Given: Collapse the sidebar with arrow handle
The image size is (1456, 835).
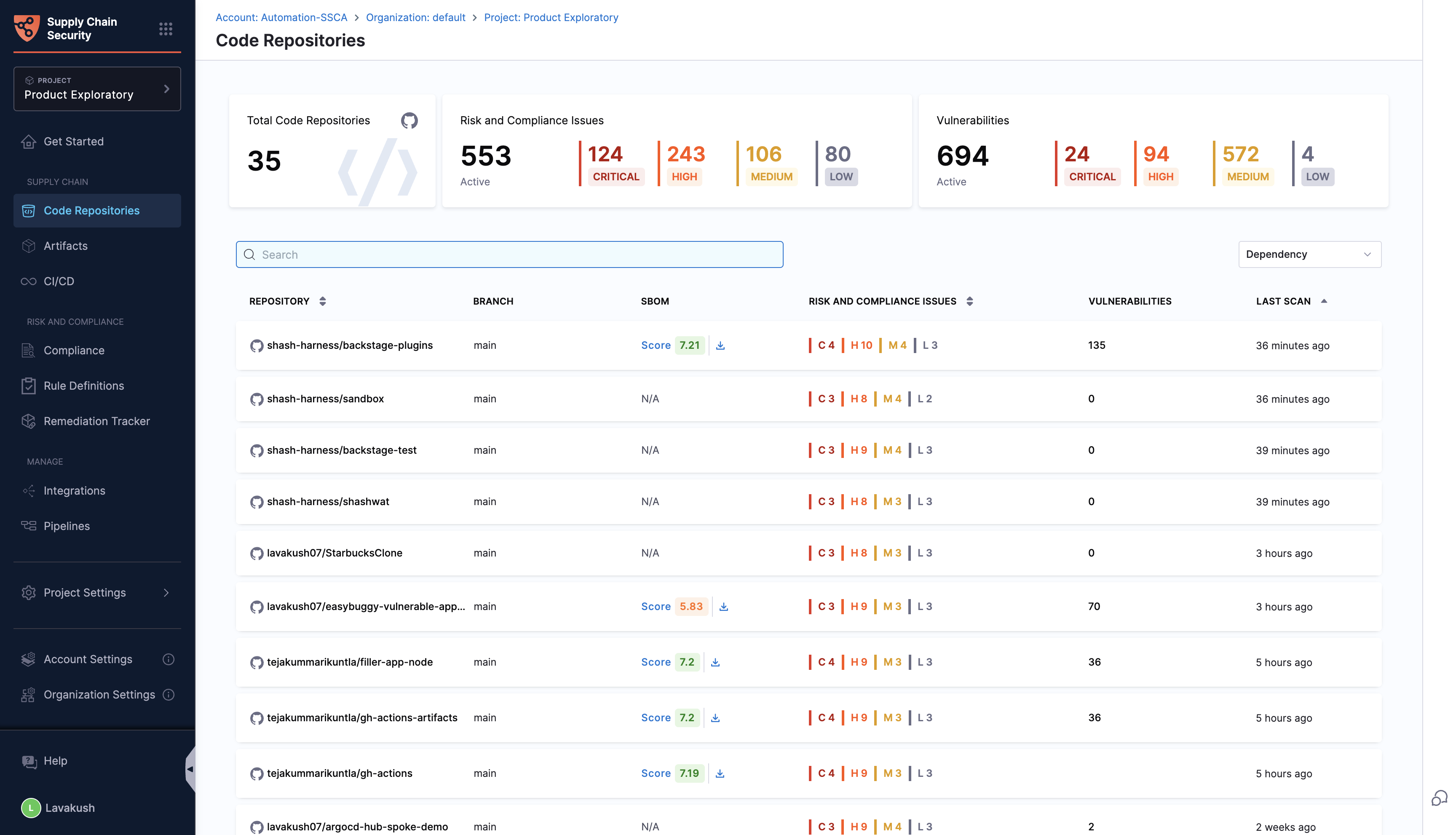Looking at the screenshot, I should tap(190, 768).
